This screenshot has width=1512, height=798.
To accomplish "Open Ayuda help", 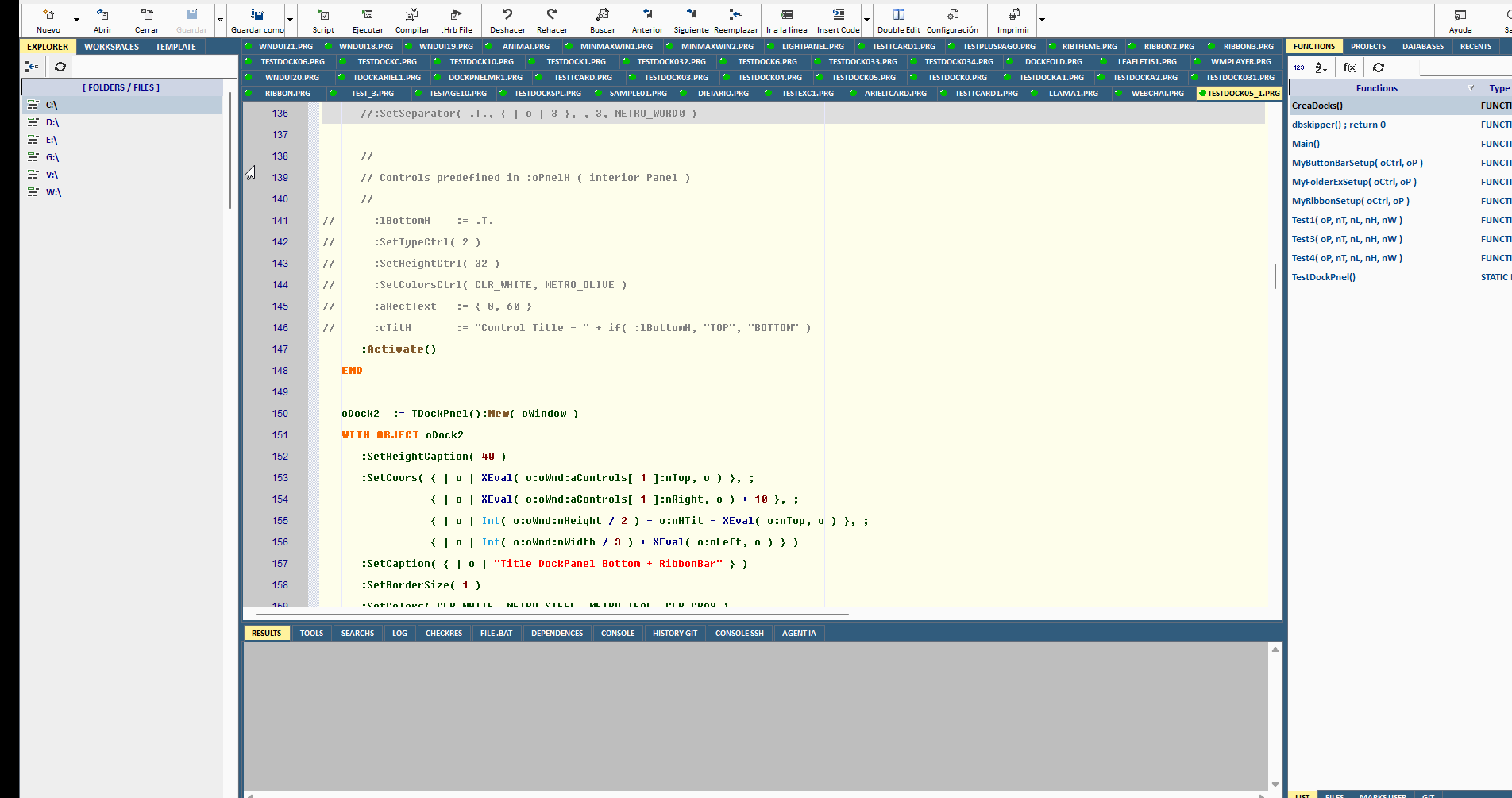I will click(x=1460, y=20).
